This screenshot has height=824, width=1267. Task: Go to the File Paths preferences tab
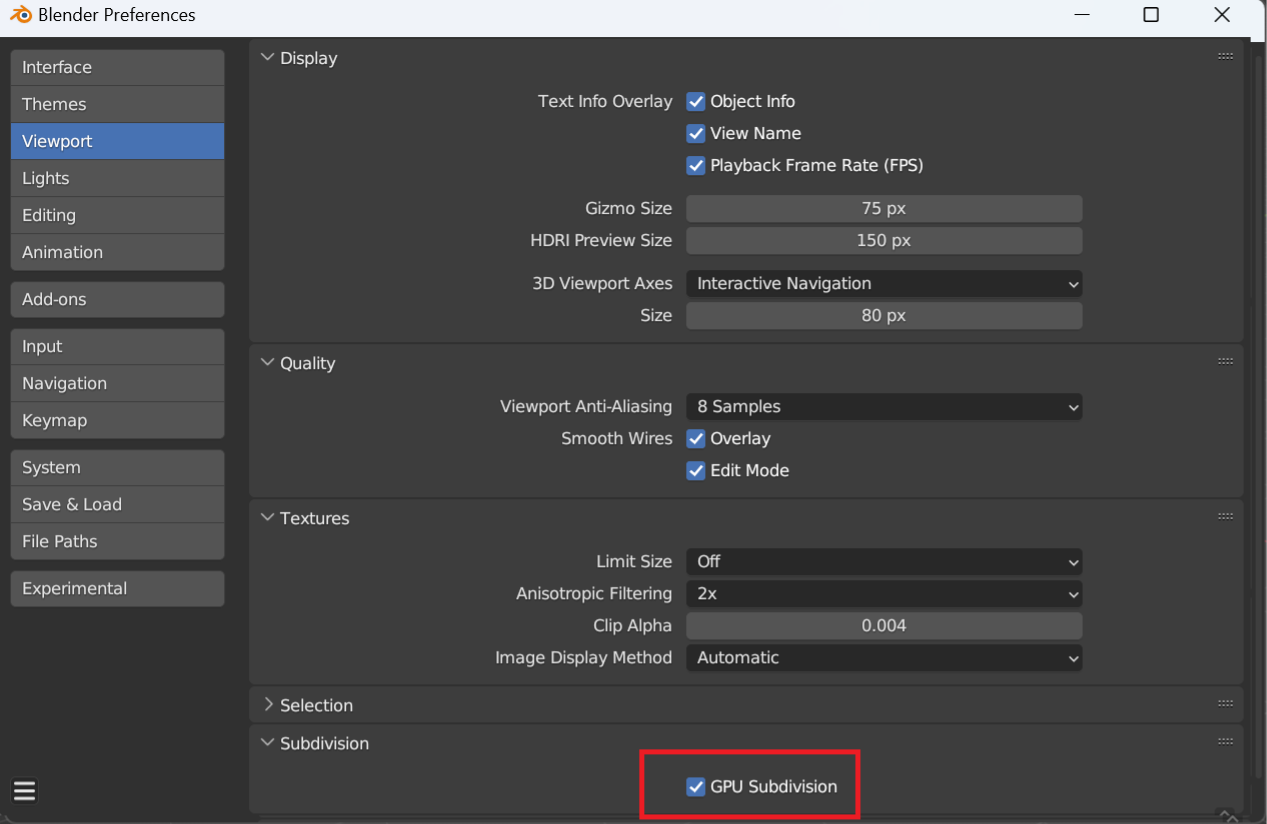point(117,541)
